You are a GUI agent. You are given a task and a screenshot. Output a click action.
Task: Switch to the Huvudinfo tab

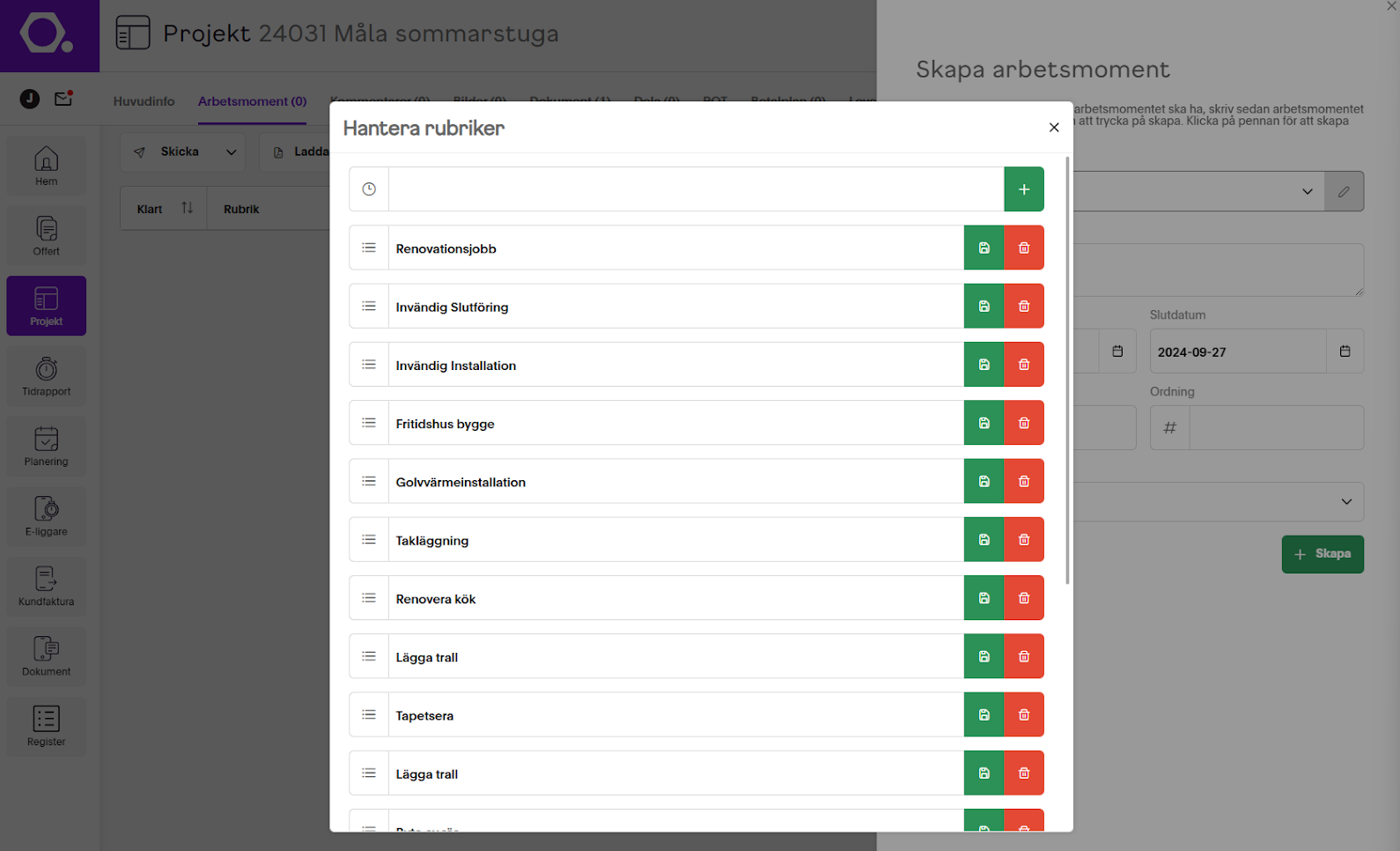coord(144,101)
